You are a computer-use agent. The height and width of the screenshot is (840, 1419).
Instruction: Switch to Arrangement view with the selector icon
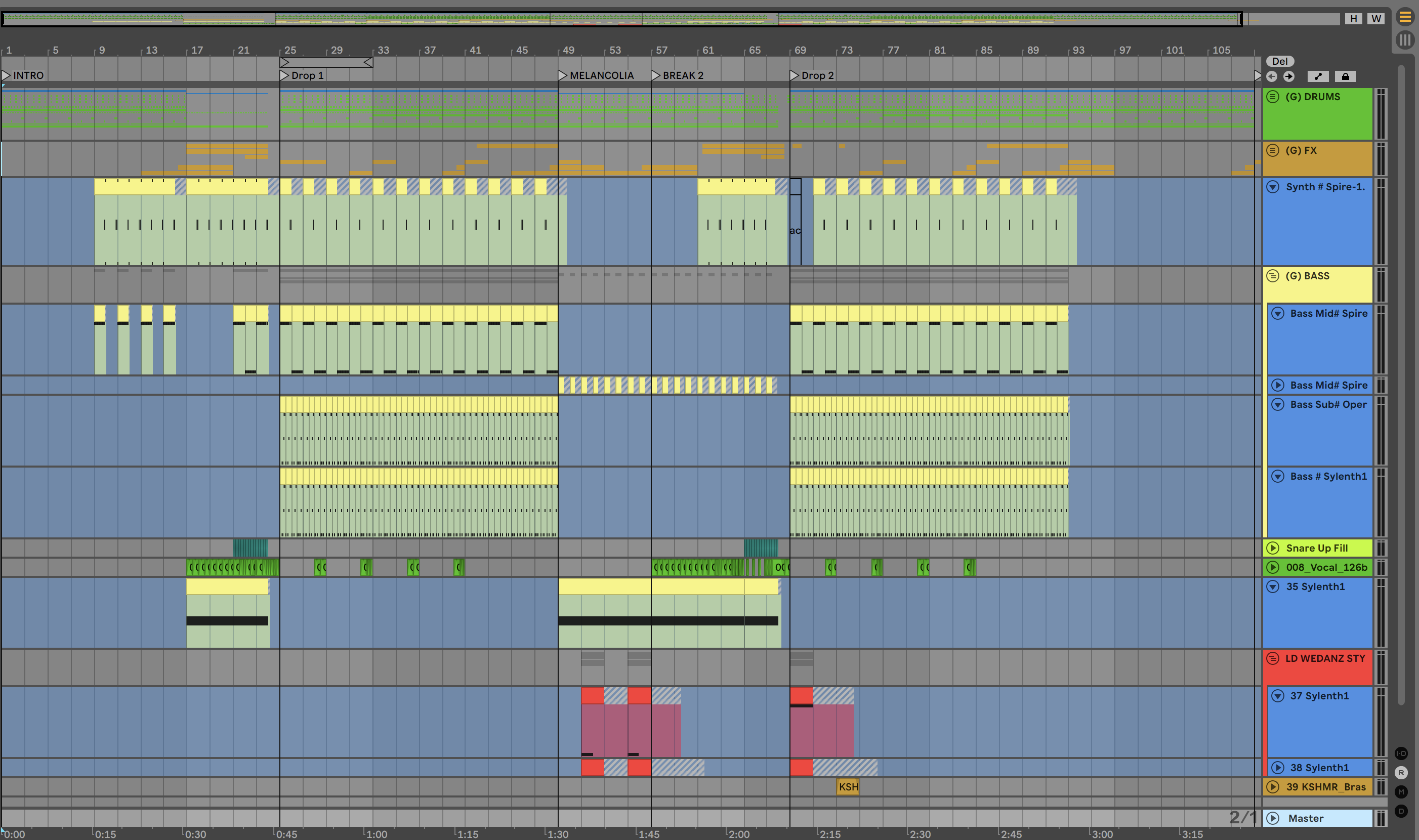coord(1405,17)
